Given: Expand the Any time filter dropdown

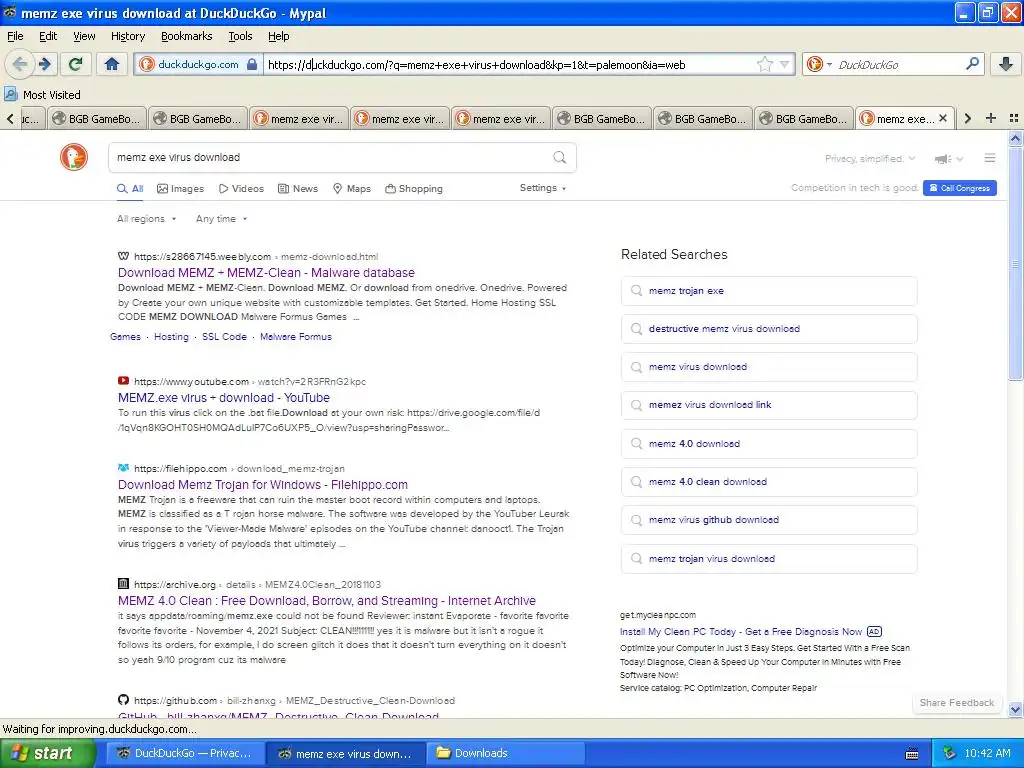Looking at the screenshot, I should tap(221, 219).
